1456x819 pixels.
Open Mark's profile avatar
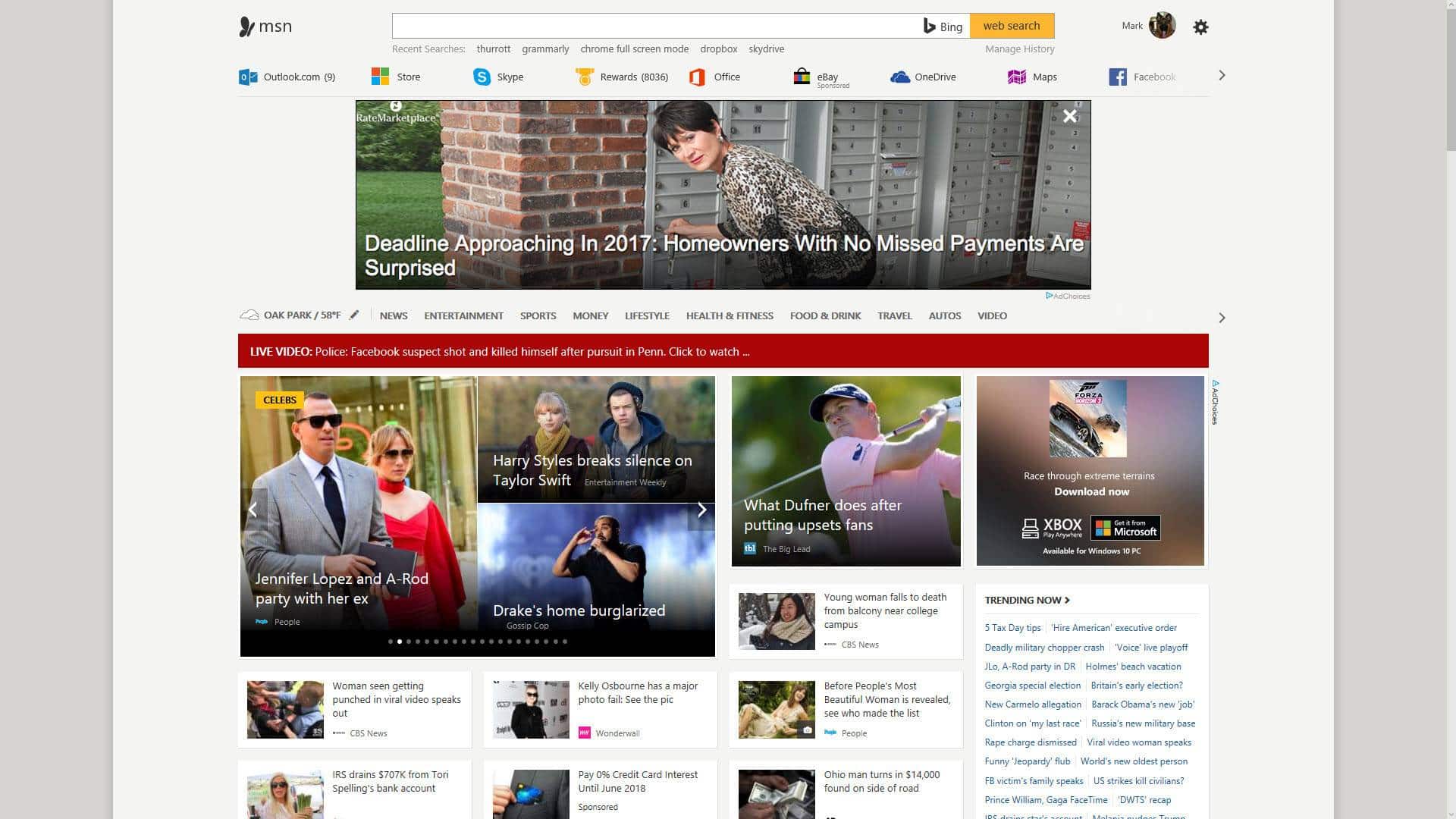point(1162,25)
